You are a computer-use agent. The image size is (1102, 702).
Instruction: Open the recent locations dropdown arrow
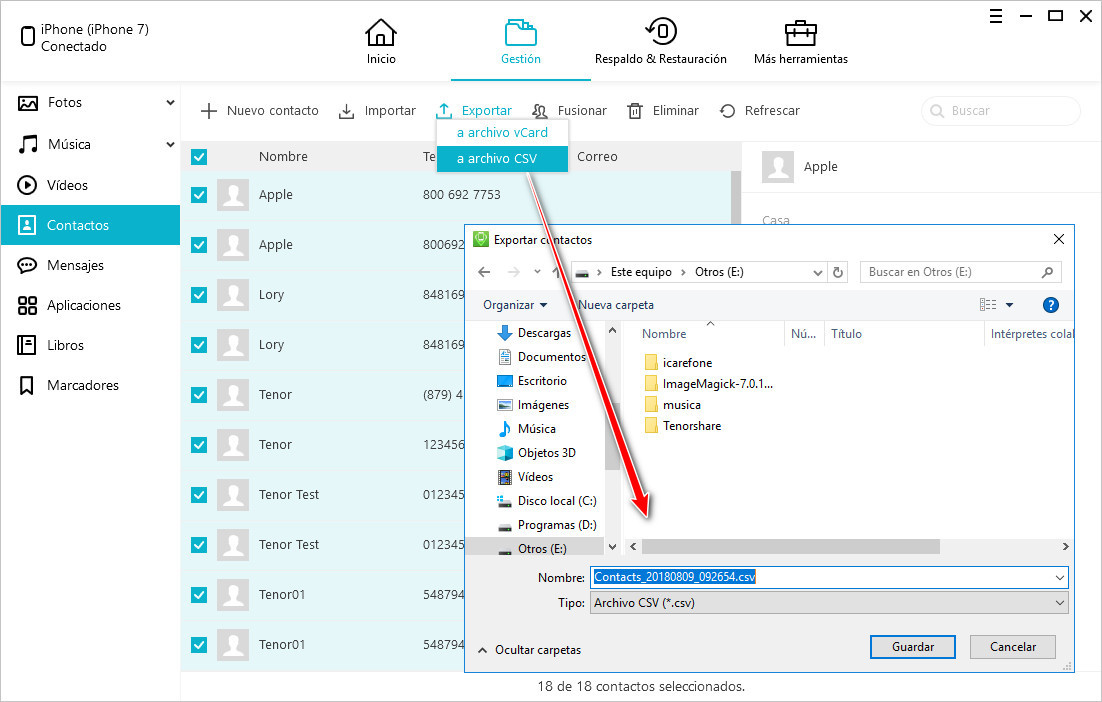tap(537, 272)
